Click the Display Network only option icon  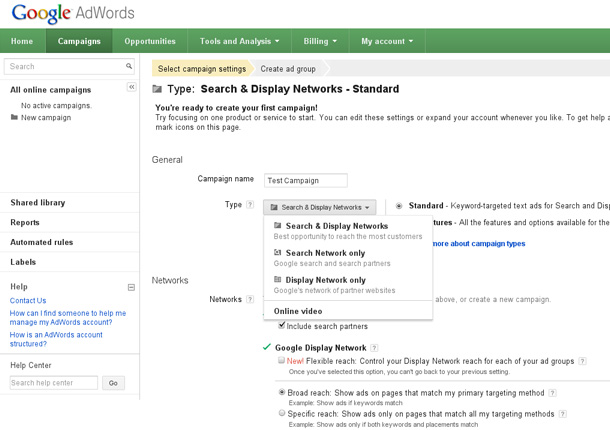pos(277,279)
